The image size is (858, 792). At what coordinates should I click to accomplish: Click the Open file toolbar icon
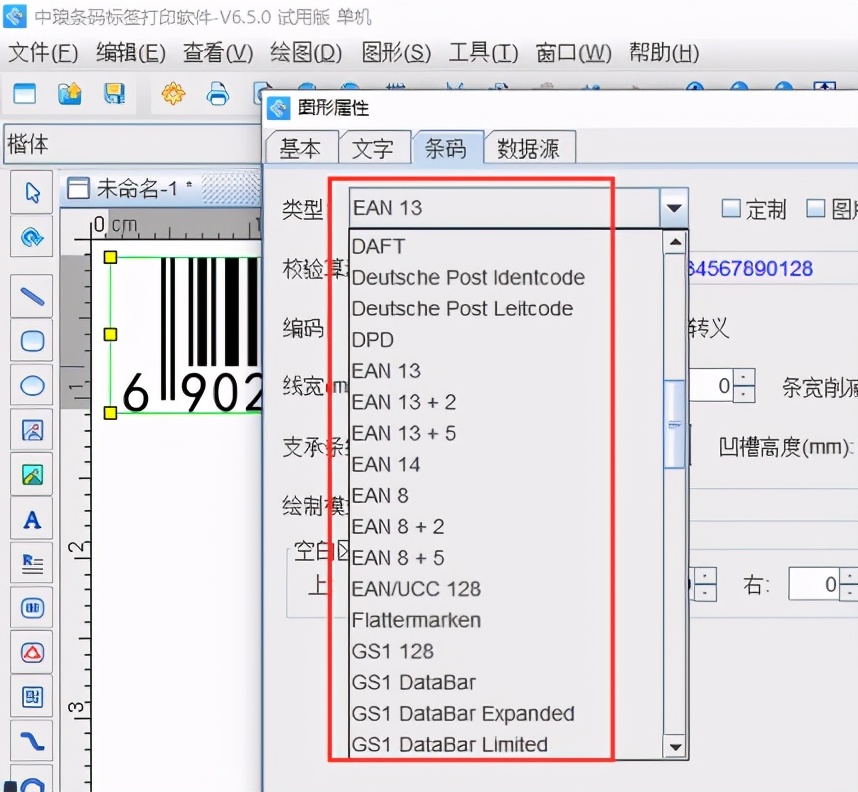click(69, 94)
